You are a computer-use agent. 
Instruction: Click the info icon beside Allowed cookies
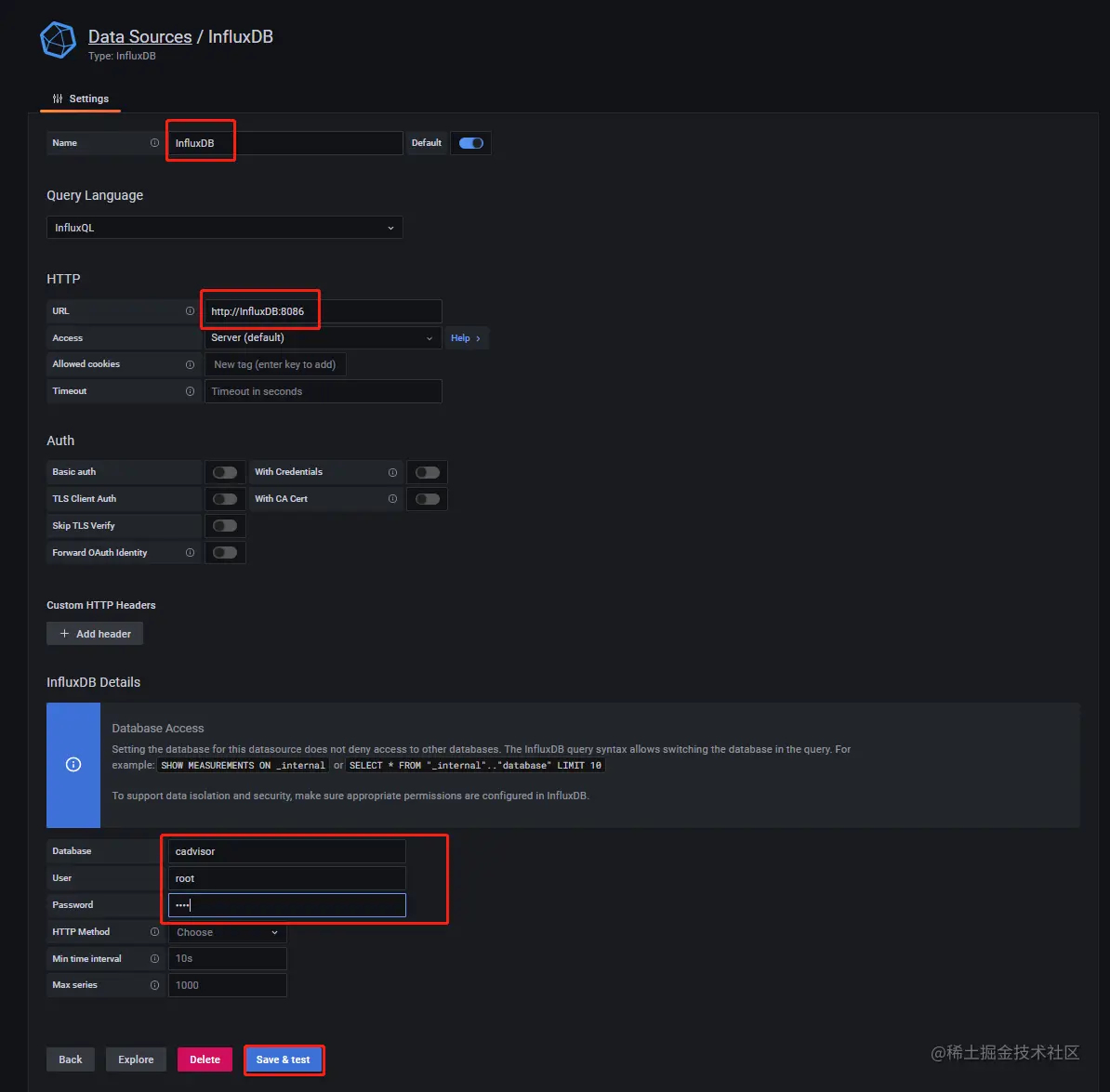click(190, 364)
